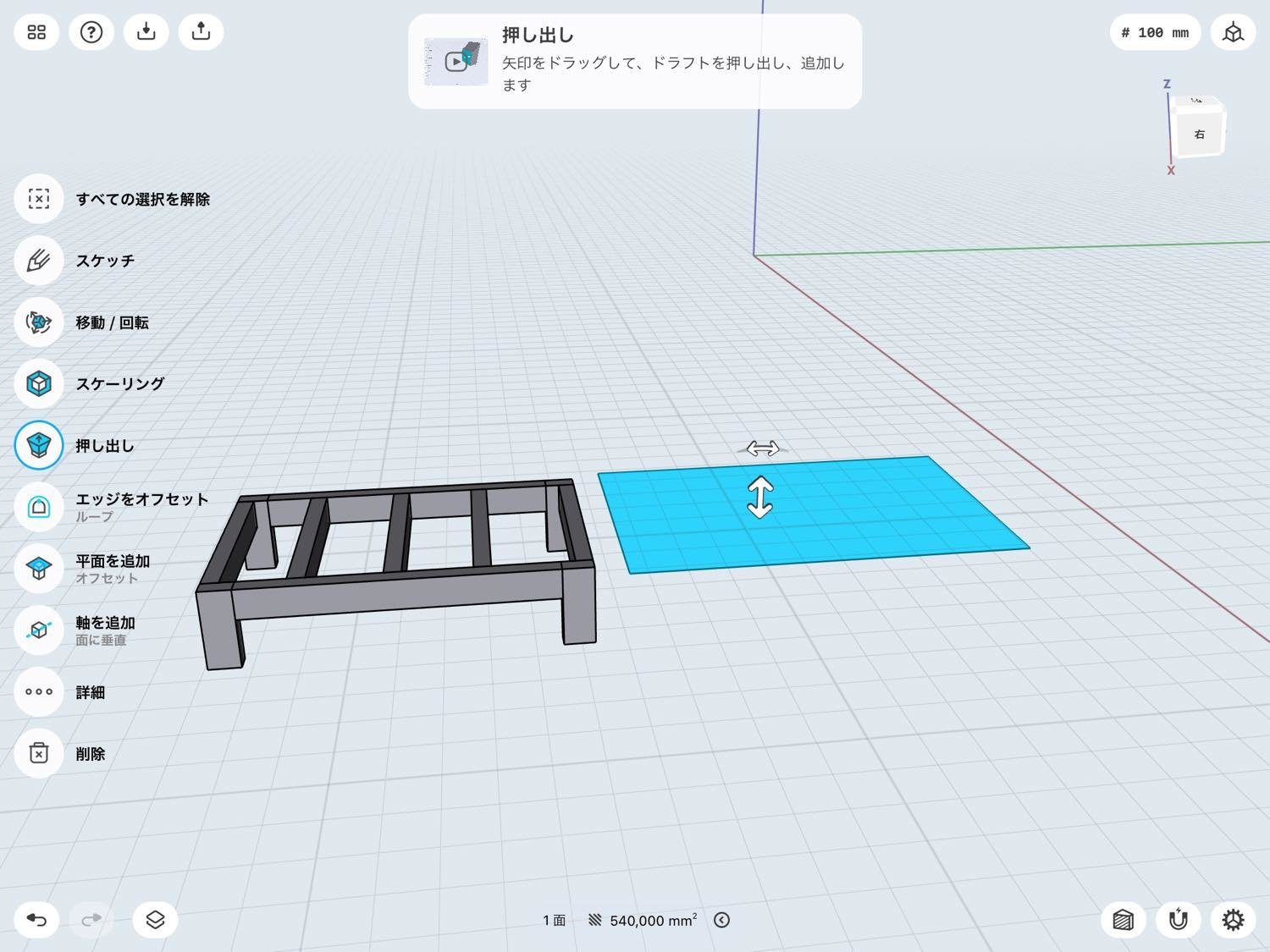Open the help question mark icon
1270x952 pixels.
(x=91, y=32)
